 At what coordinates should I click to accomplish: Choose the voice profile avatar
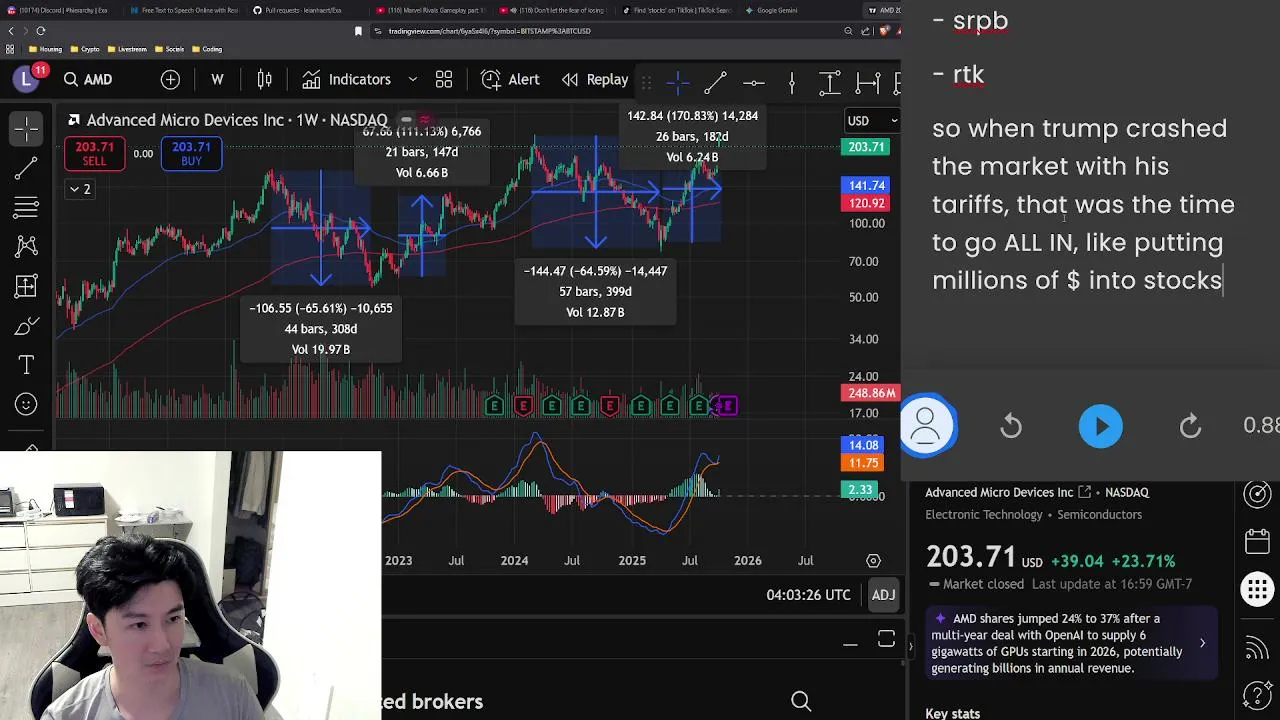(x=927, y=427)
